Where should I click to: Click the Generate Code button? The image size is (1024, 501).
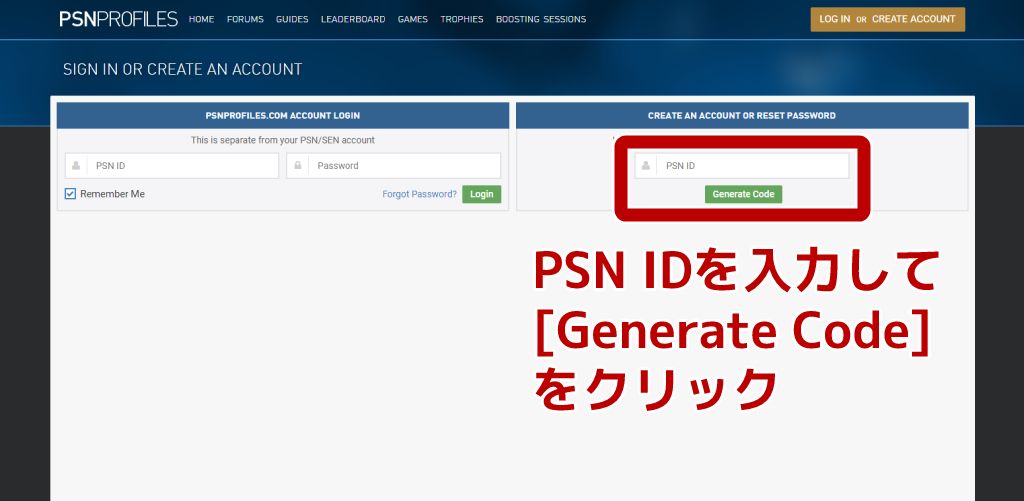[x=743, y=194]
